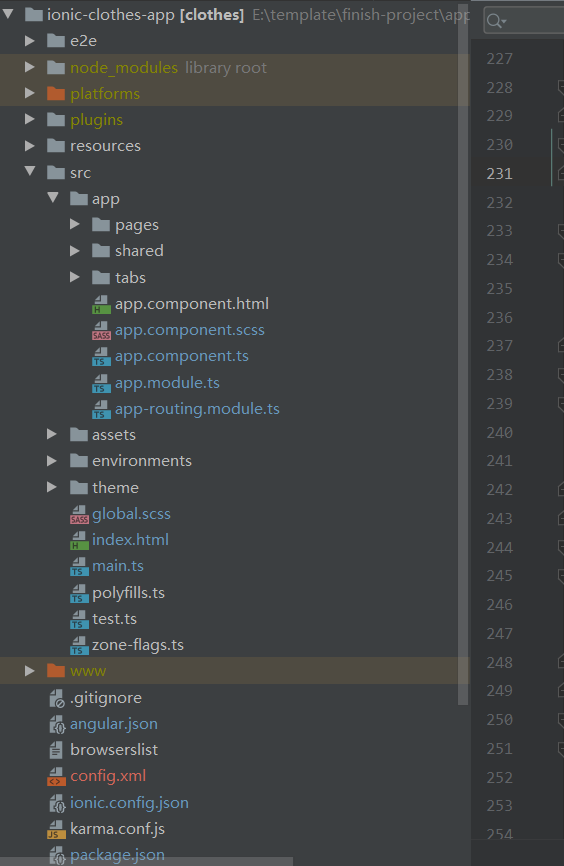
Task: Click line number 240 in the gutter
Action: click(x=499, y=432)
